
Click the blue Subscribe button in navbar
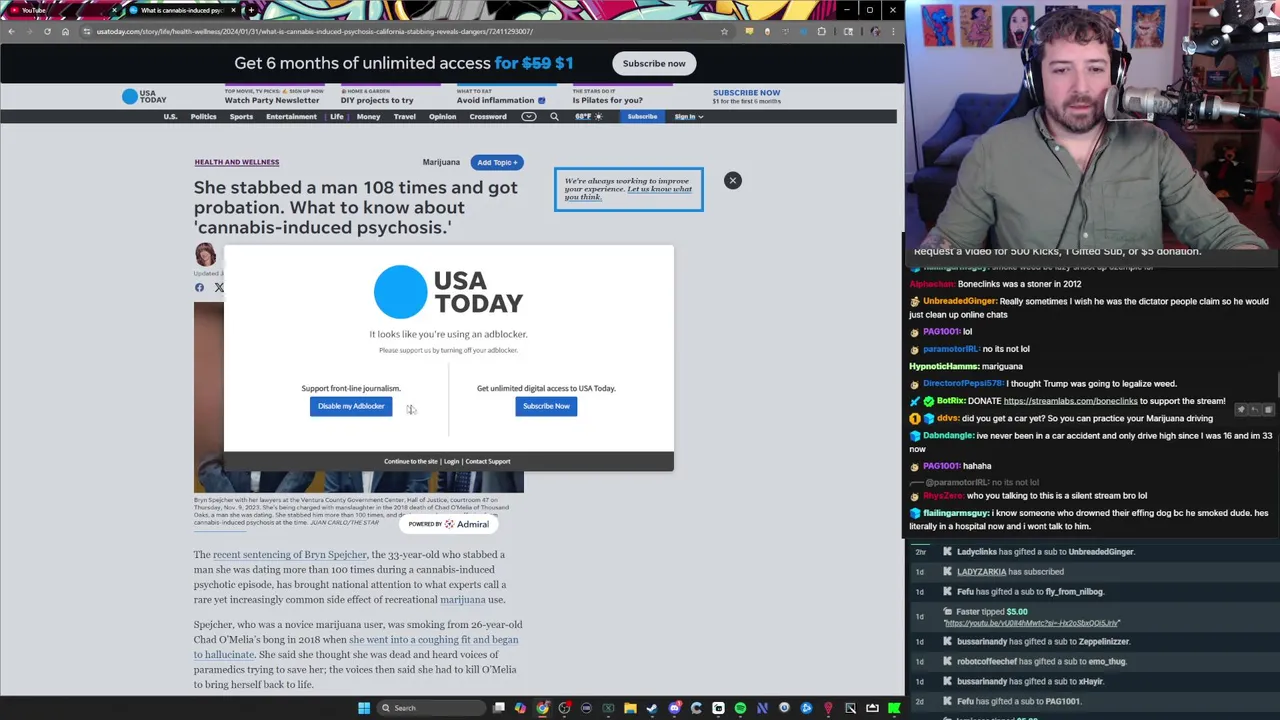click(x=642, y=117)
